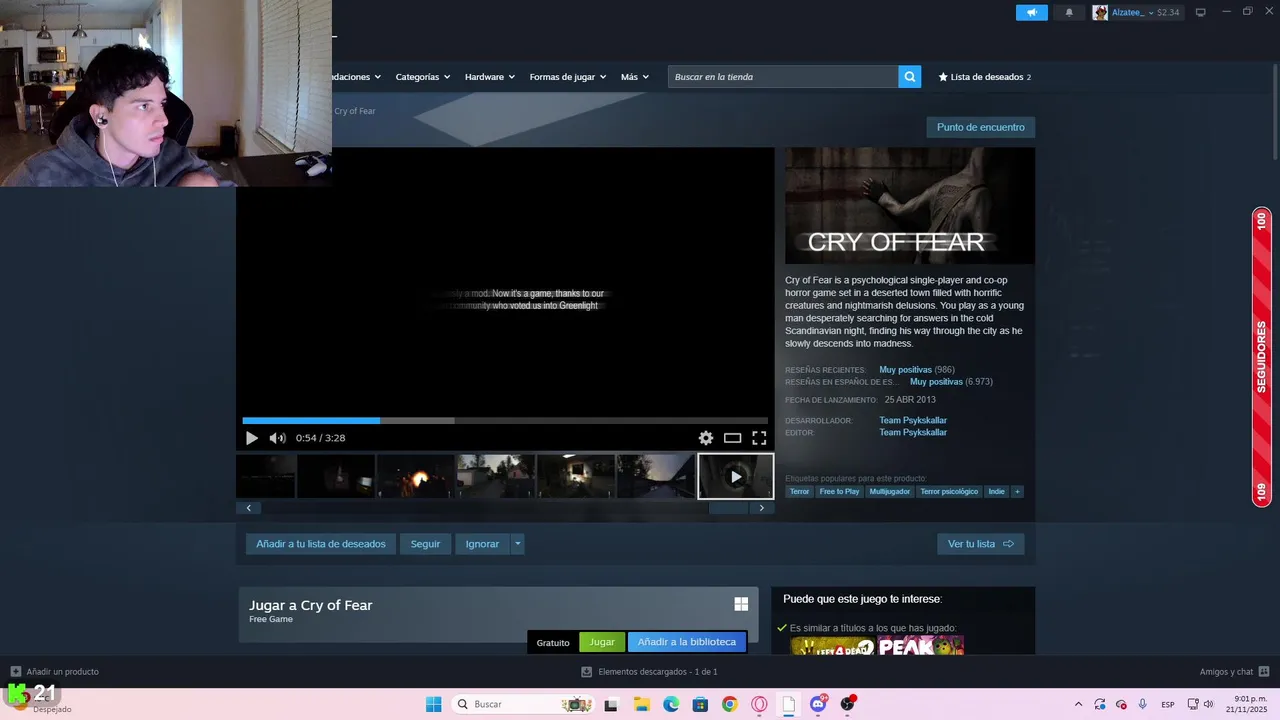Image resolution: width=1280 pixels, height=720 pixels.
Task: Click the Ignorar button
Action: click(482, 544)
